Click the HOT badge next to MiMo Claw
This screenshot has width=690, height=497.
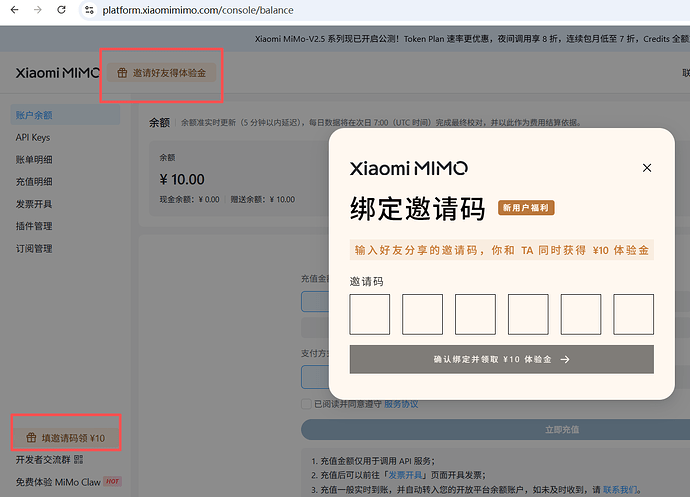(112, 481)
